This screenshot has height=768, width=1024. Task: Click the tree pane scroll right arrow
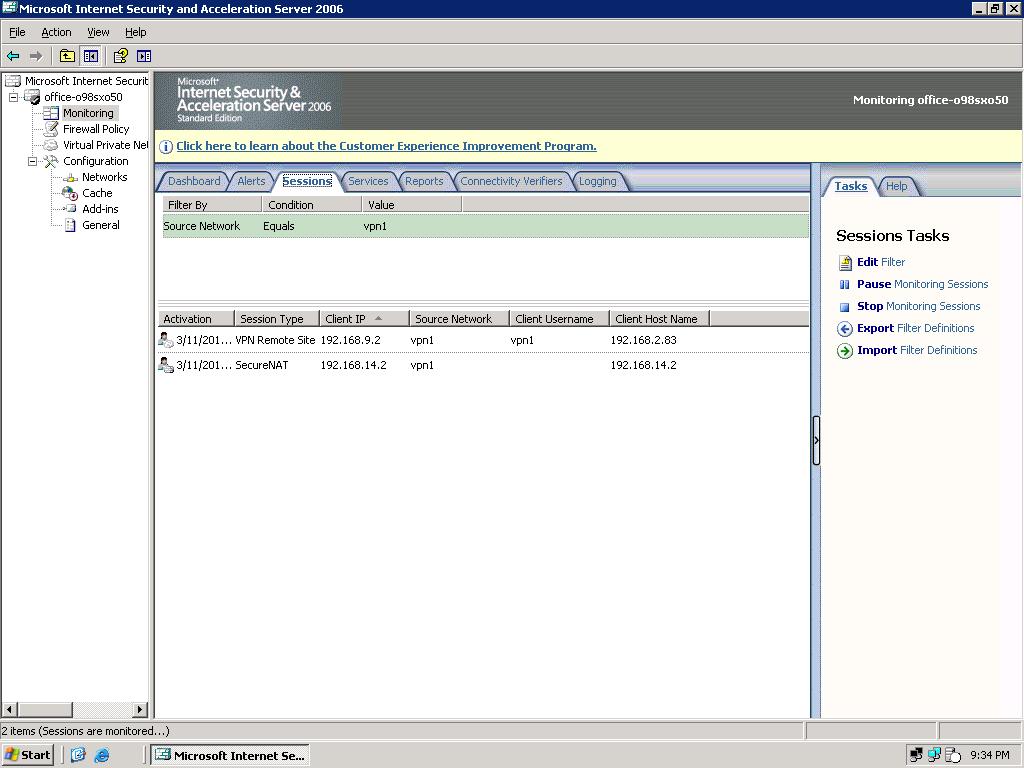tap(140, 709)
